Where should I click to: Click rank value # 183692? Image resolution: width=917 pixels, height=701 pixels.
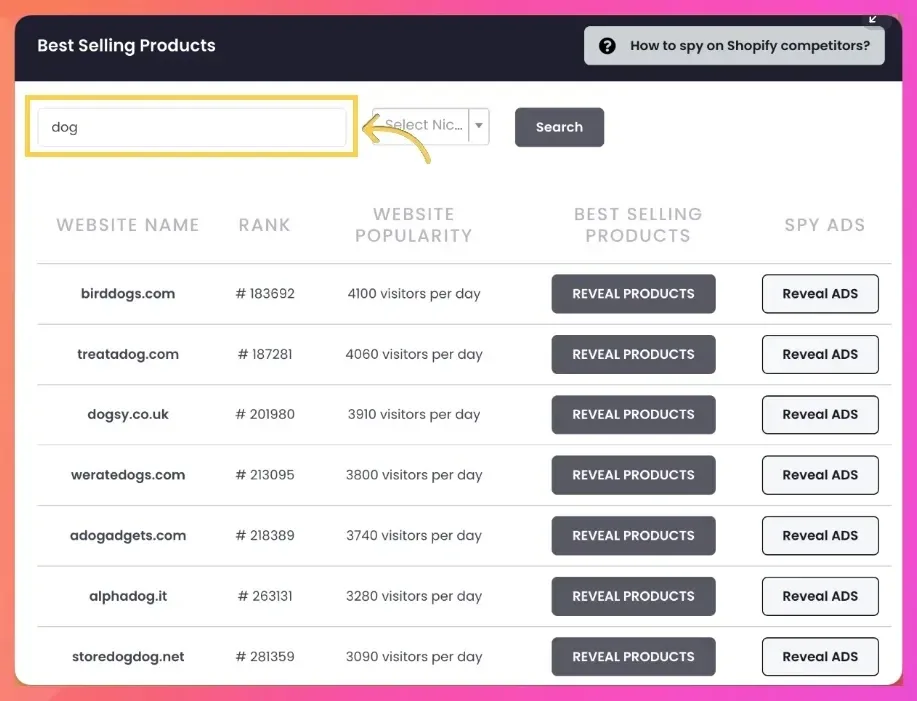(x=265, y=293)
